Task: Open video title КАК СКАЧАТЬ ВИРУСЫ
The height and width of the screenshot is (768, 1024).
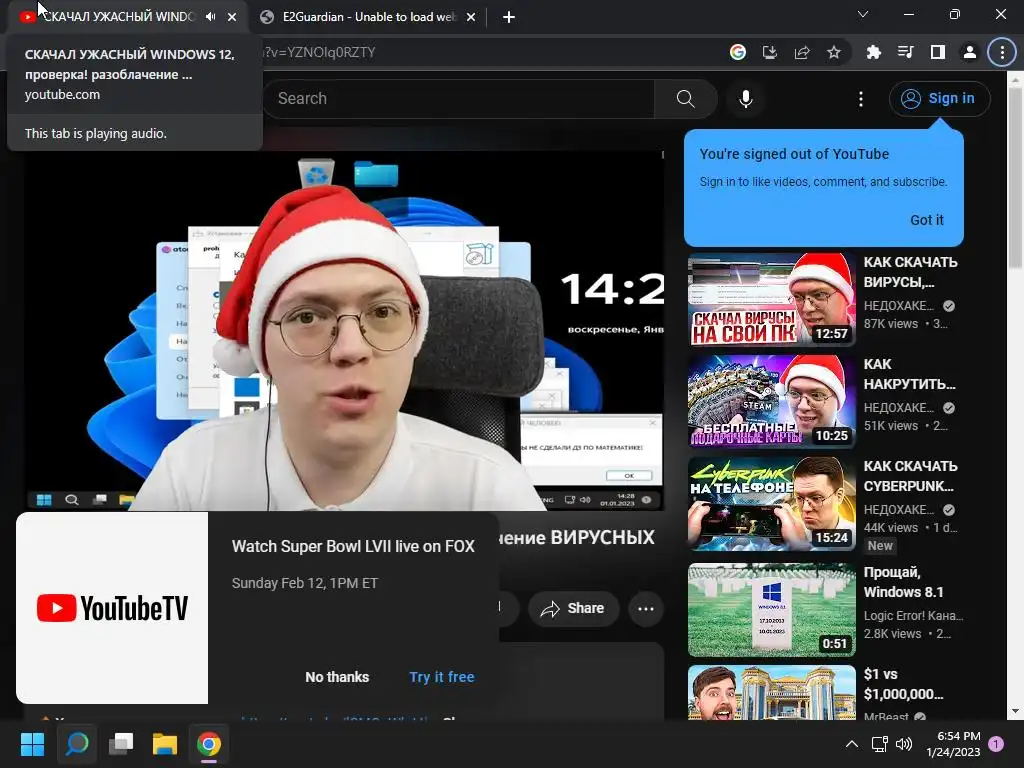Action: coord(910,272)
